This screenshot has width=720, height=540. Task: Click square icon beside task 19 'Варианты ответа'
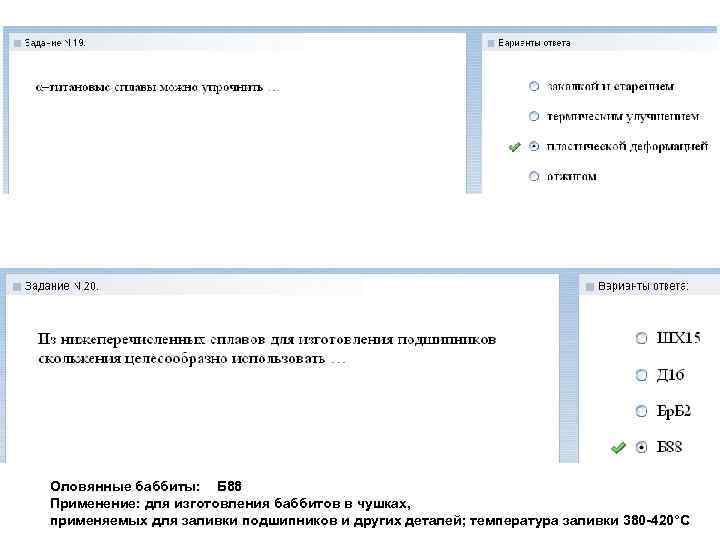tap(490, 43)
